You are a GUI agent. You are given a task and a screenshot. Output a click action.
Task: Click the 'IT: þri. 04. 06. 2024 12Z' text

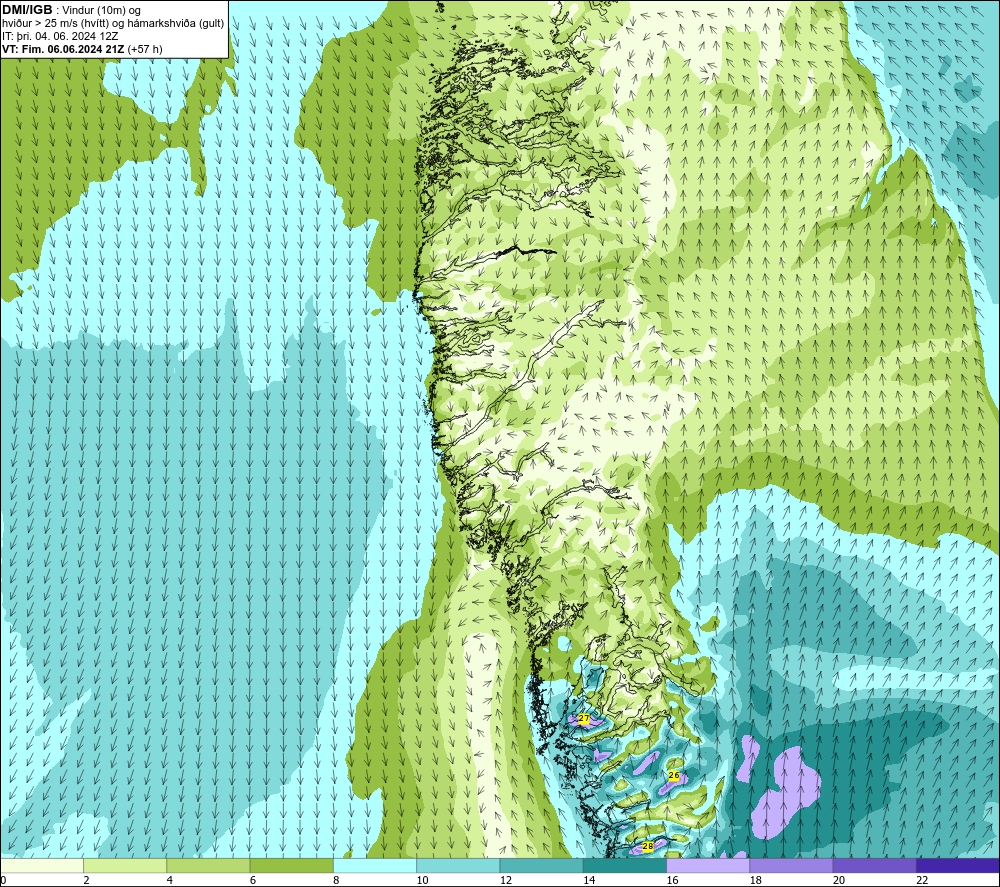pos(60,36)
